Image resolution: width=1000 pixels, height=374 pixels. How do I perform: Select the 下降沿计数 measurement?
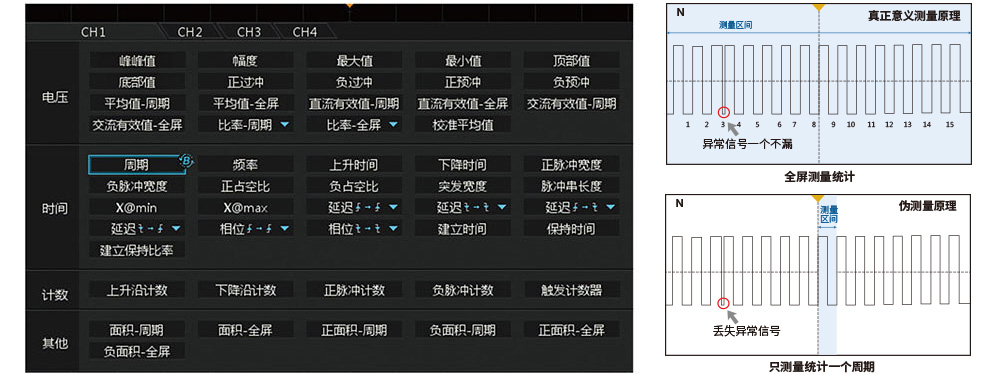click(246, 289)
